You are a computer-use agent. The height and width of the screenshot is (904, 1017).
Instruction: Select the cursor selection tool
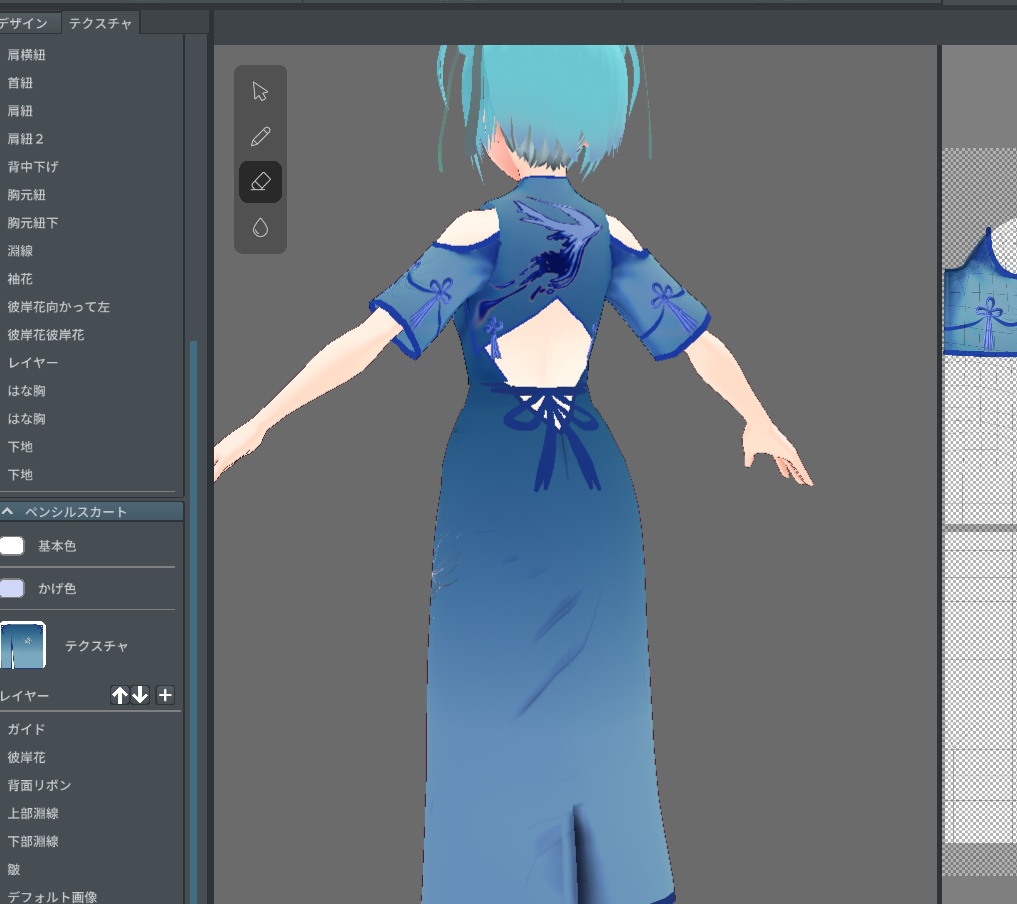tap(260, 91)
